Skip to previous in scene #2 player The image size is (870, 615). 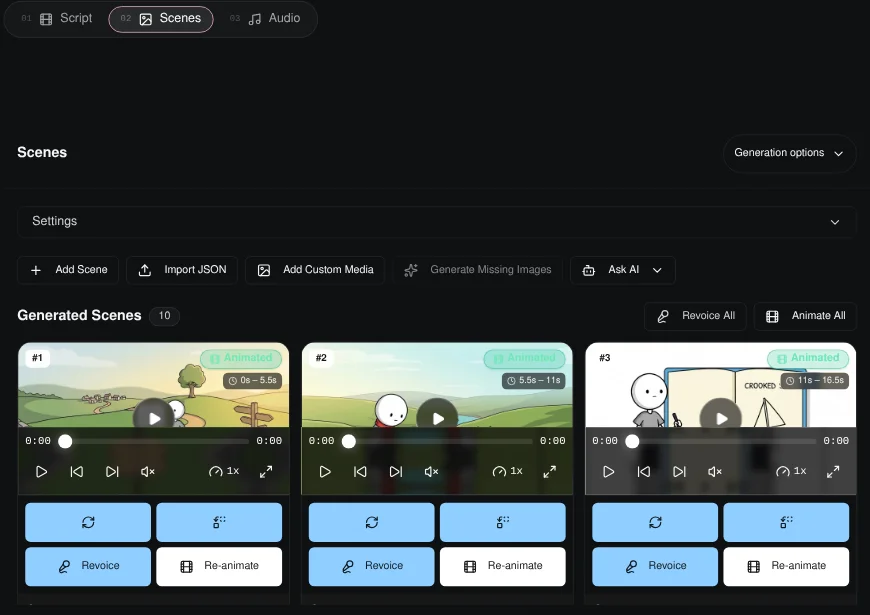pyautogui.click(x=360, y=472)
